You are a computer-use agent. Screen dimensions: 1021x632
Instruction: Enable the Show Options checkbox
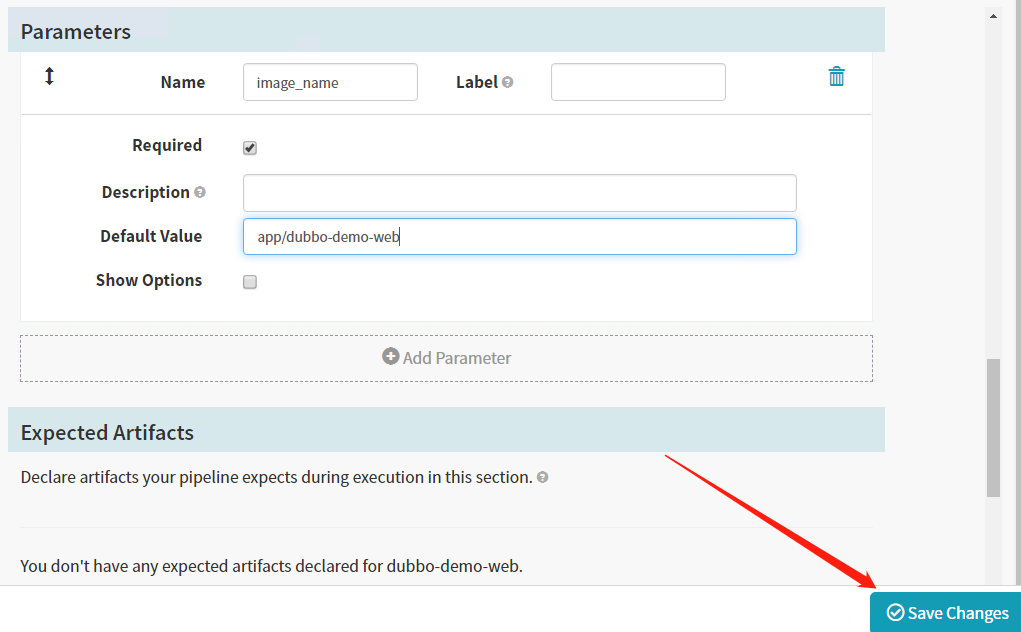coord(250,282)
